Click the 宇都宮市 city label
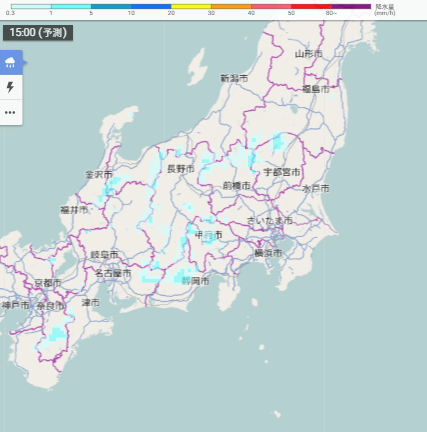Viewport: 427px width, 432px height. tap(282, 172)
